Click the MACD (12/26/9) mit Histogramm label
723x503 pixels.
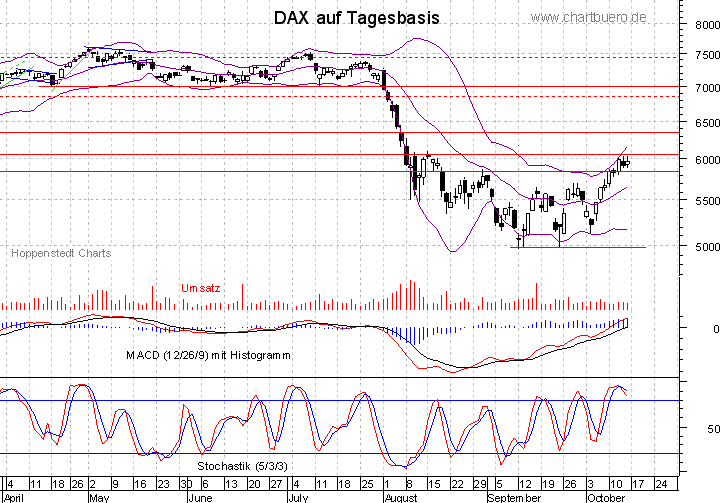point(208,355)
